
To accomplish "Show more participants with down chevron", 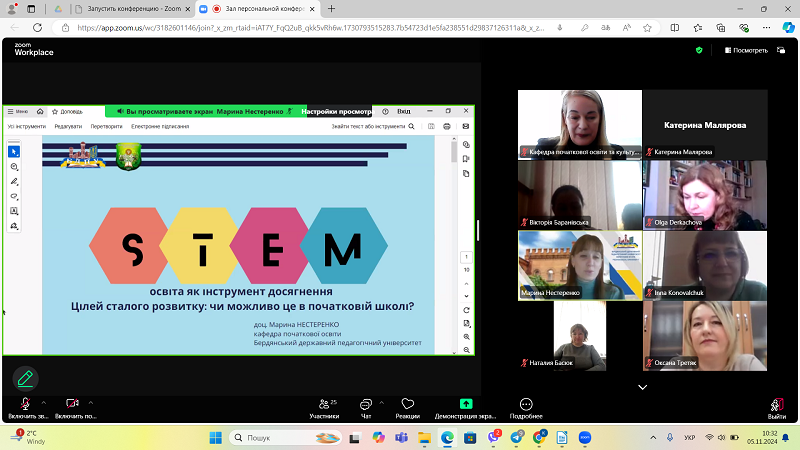I will (x=642, y=387).
